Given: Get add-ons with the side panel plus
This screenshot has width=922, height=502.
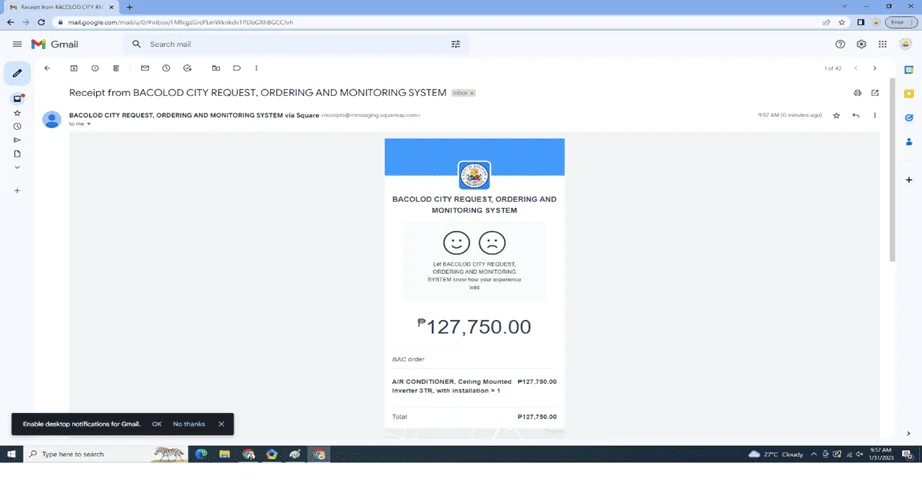Looking at the screenshot, I should point(909,180).
